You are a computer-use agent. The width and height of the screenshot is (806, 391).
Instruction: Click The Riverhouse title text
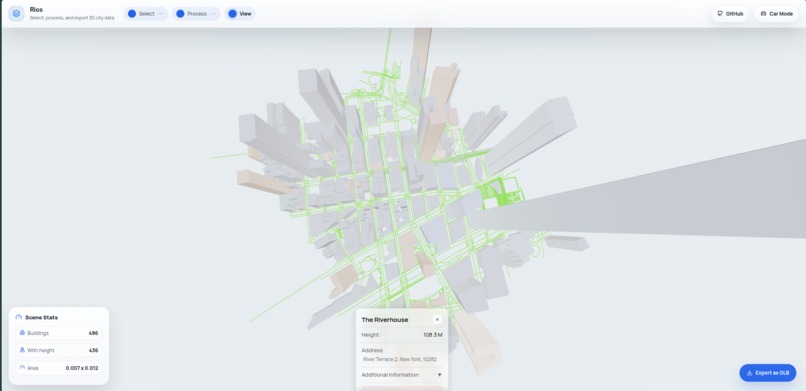coord(384,320)
